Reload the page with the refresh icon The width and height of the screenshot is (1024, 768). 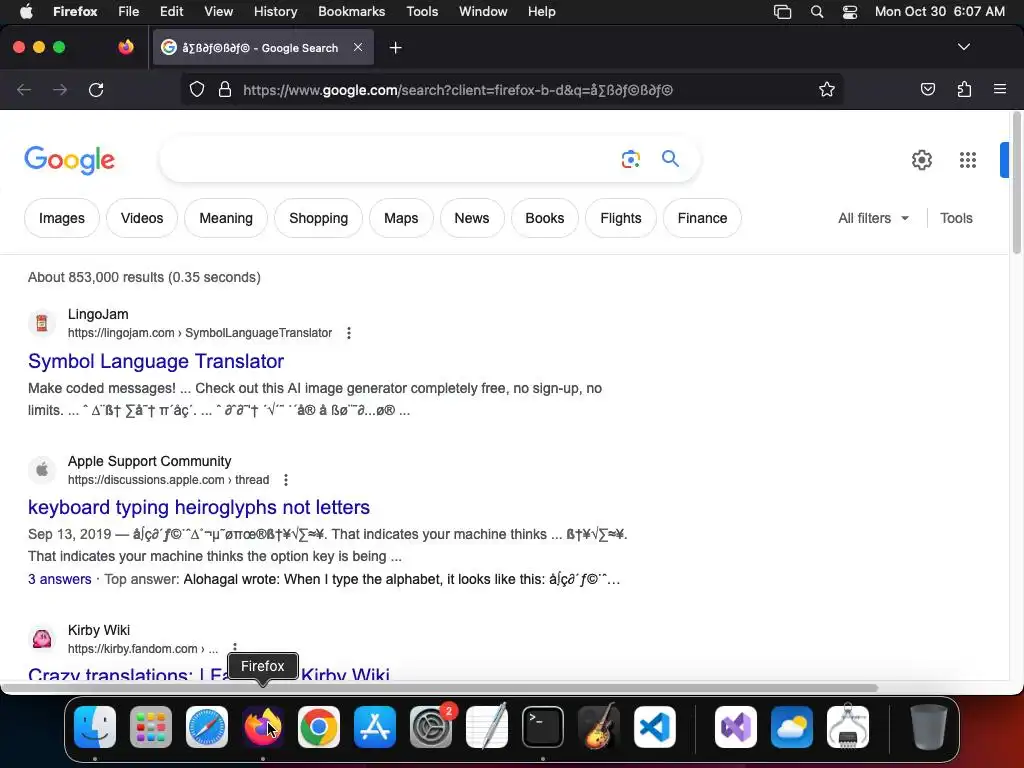pyautogui.click(x=96, y=90)
